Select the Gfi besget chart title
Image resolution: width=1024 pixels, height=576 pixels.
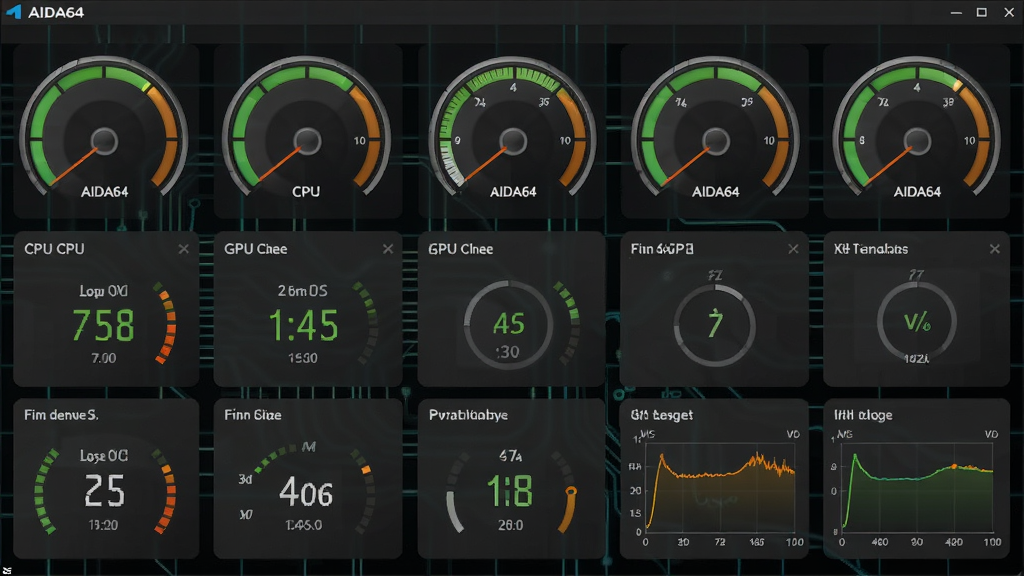[662, 415]
